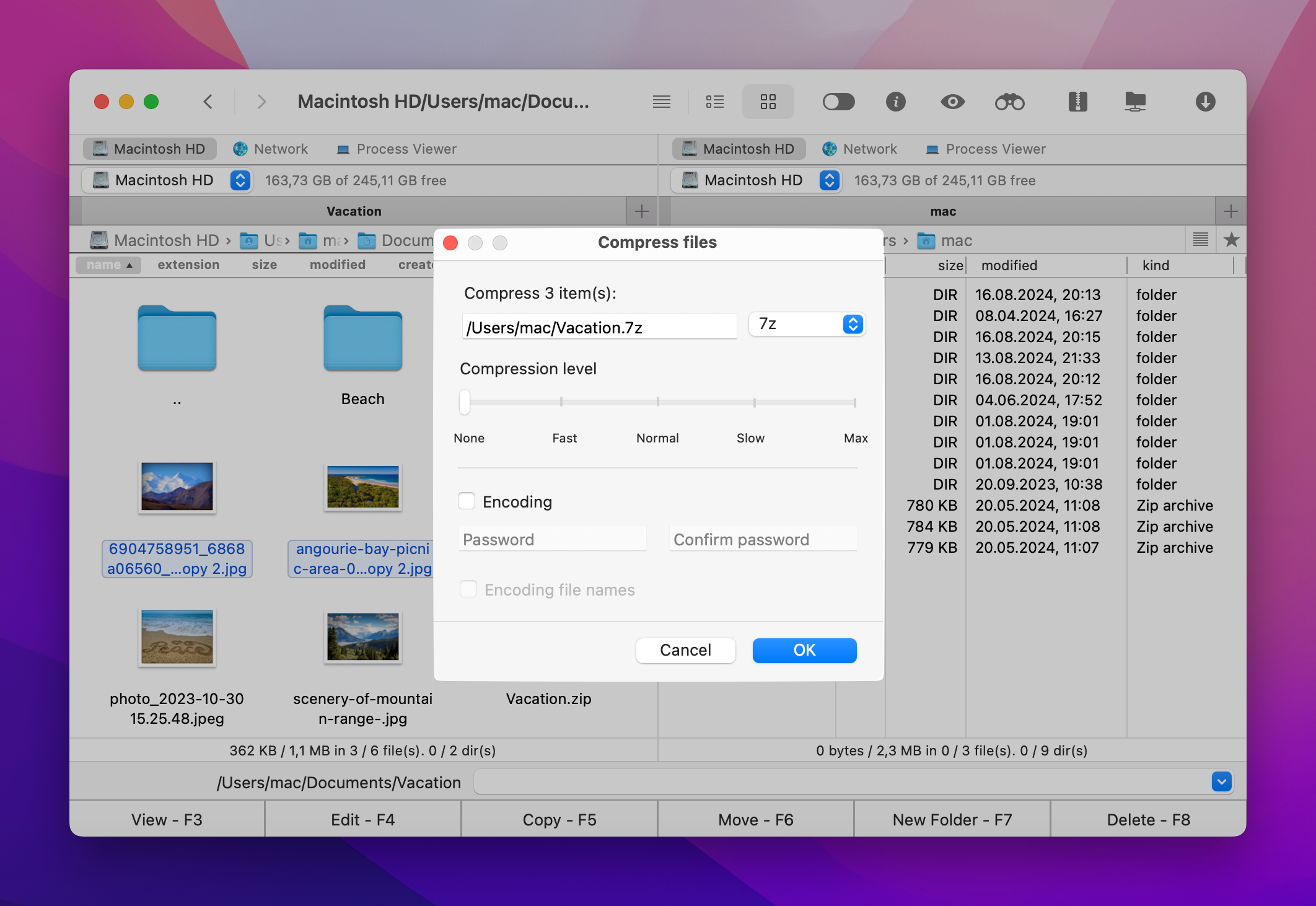1316x906 pixels.
Task: Click the OK button to compress
Action: click(804, 649)
